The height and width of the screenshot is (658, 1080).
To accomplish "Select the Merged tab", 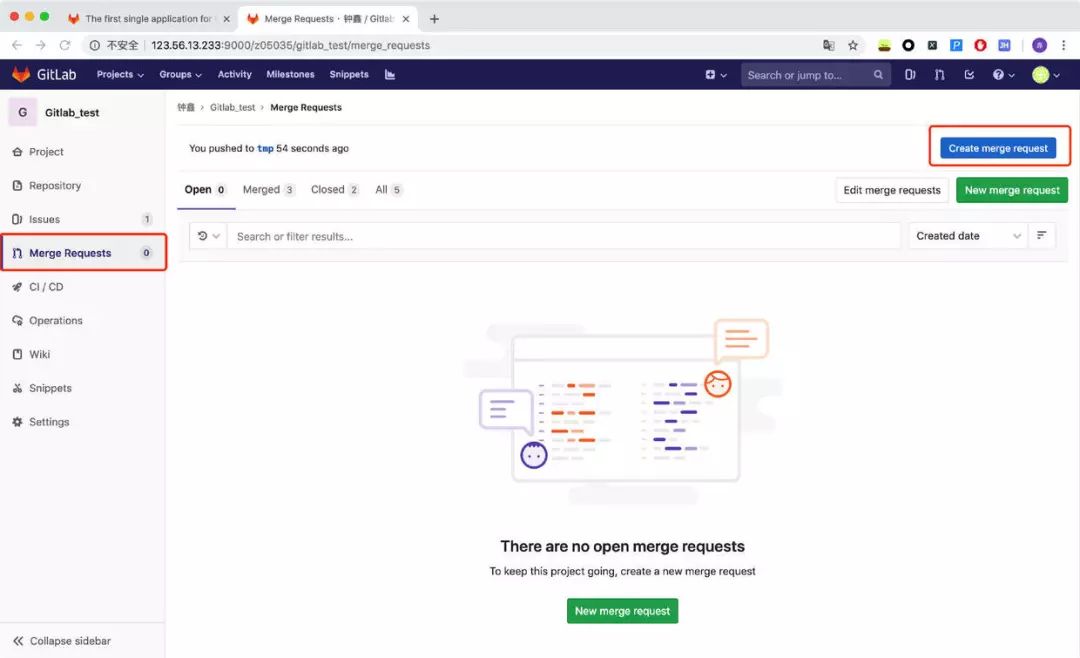I will point(269,189).
